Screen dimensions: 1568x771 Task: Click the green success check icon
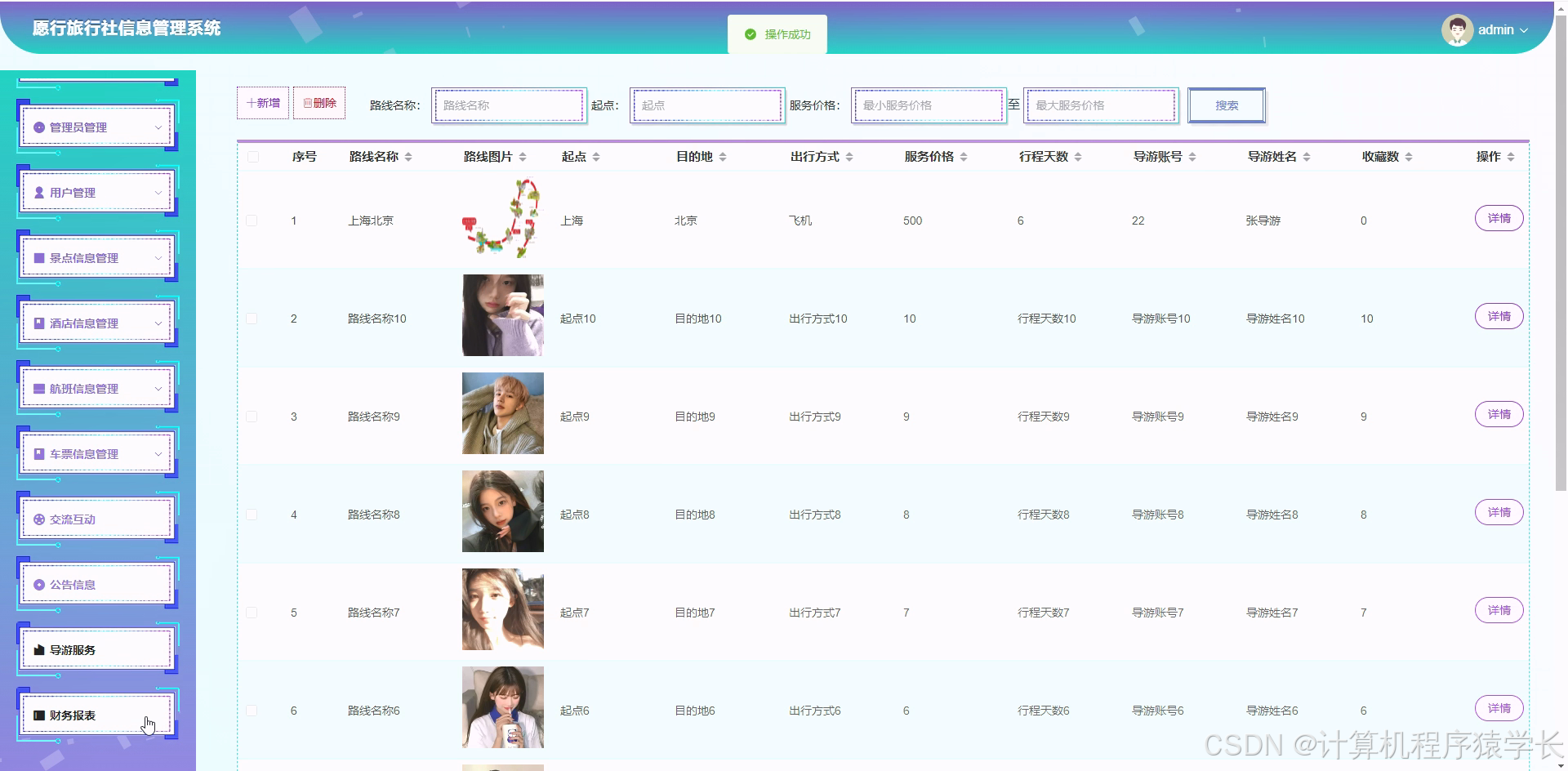point(751,34)
